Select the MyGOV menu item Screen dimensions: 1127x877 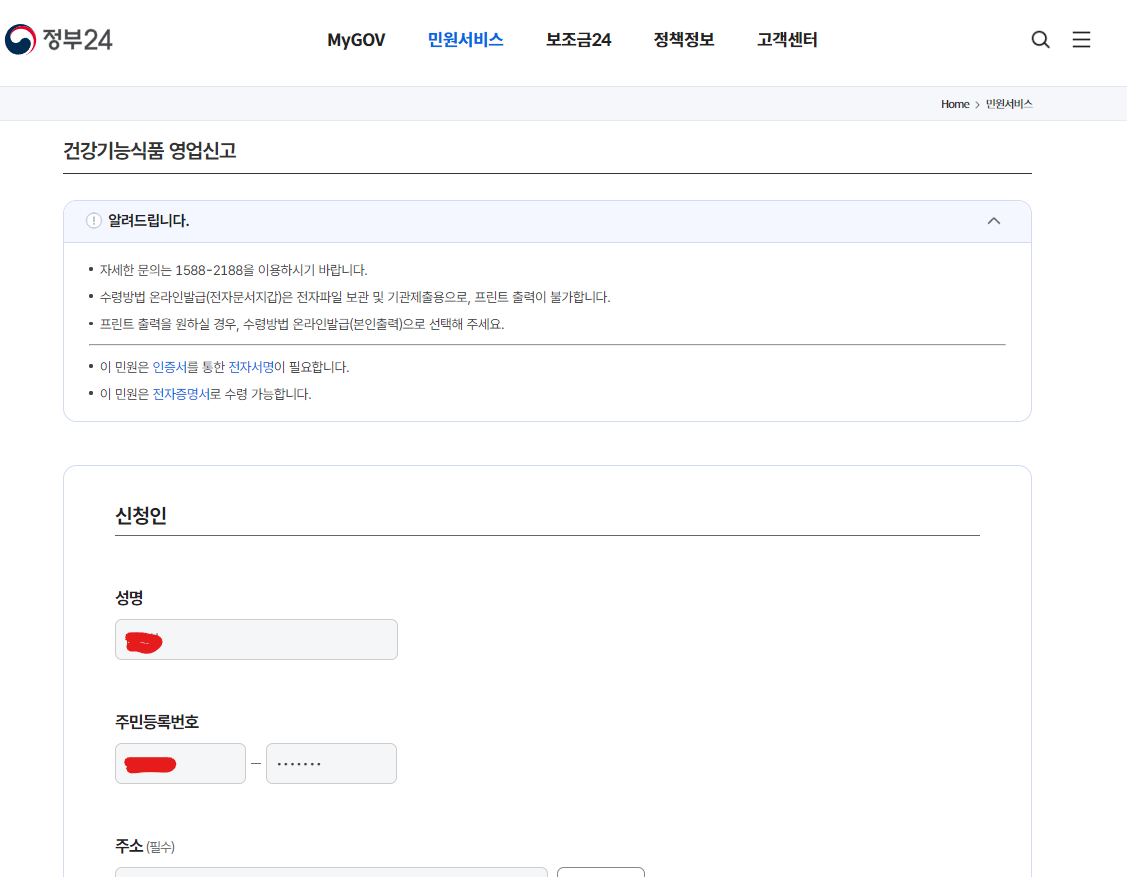click(x=356, y=39)
